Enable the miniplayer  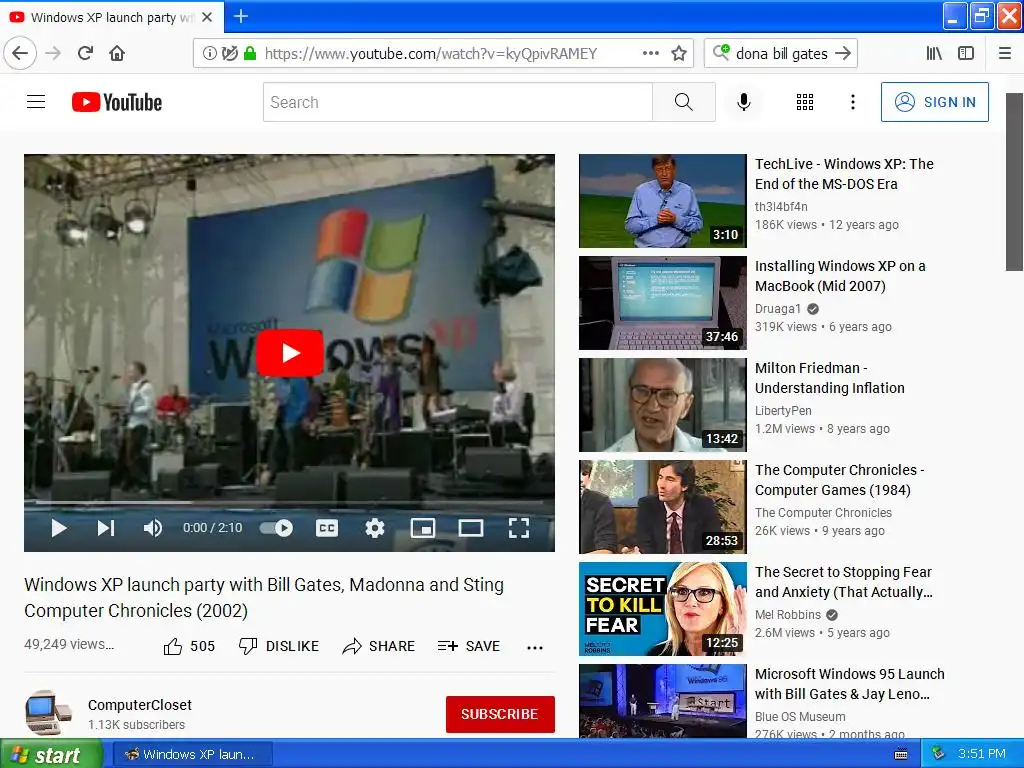(423, 528)
